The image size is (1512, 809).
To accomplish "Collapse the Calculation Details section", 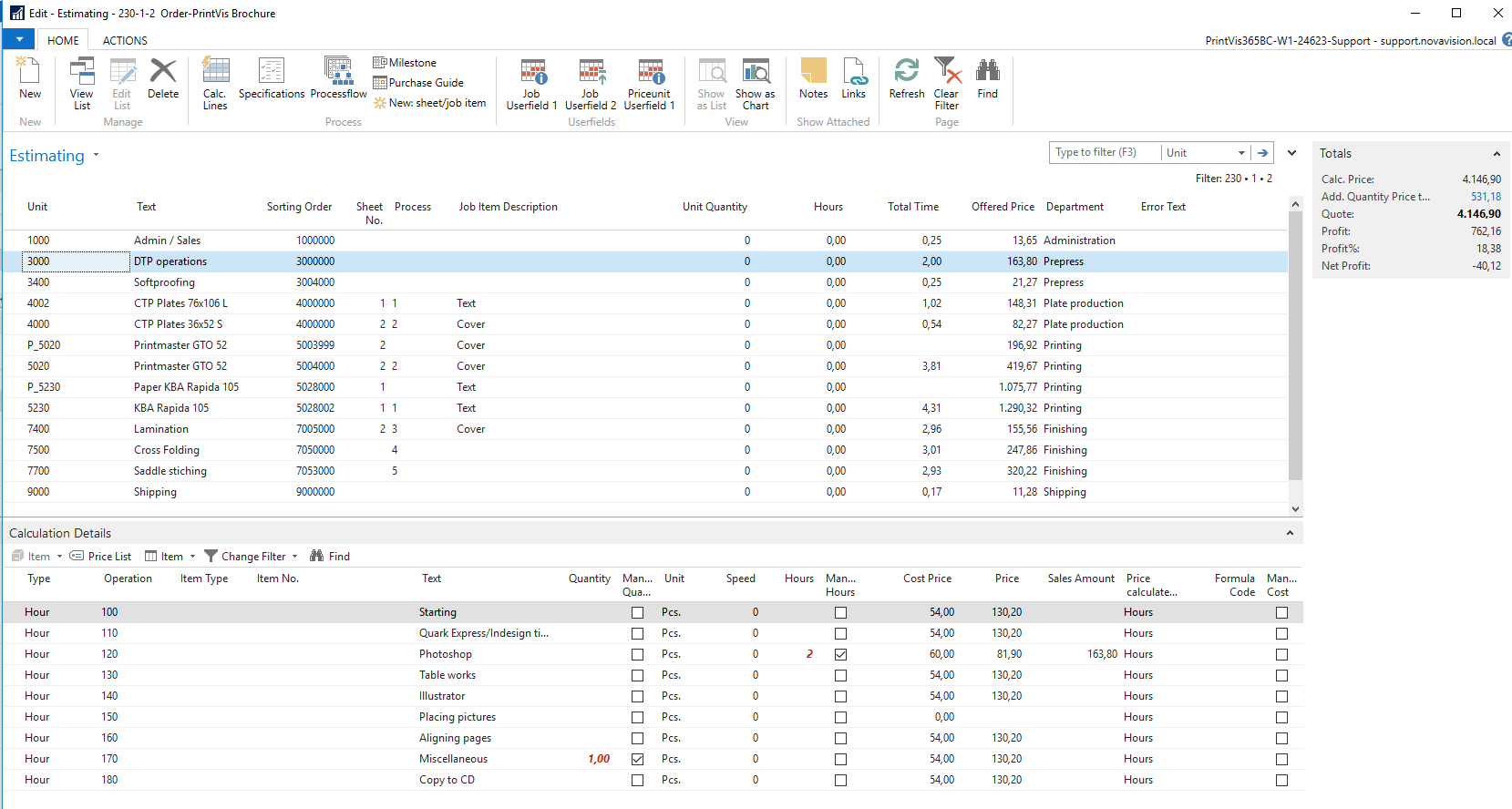I will (1290, 533).
